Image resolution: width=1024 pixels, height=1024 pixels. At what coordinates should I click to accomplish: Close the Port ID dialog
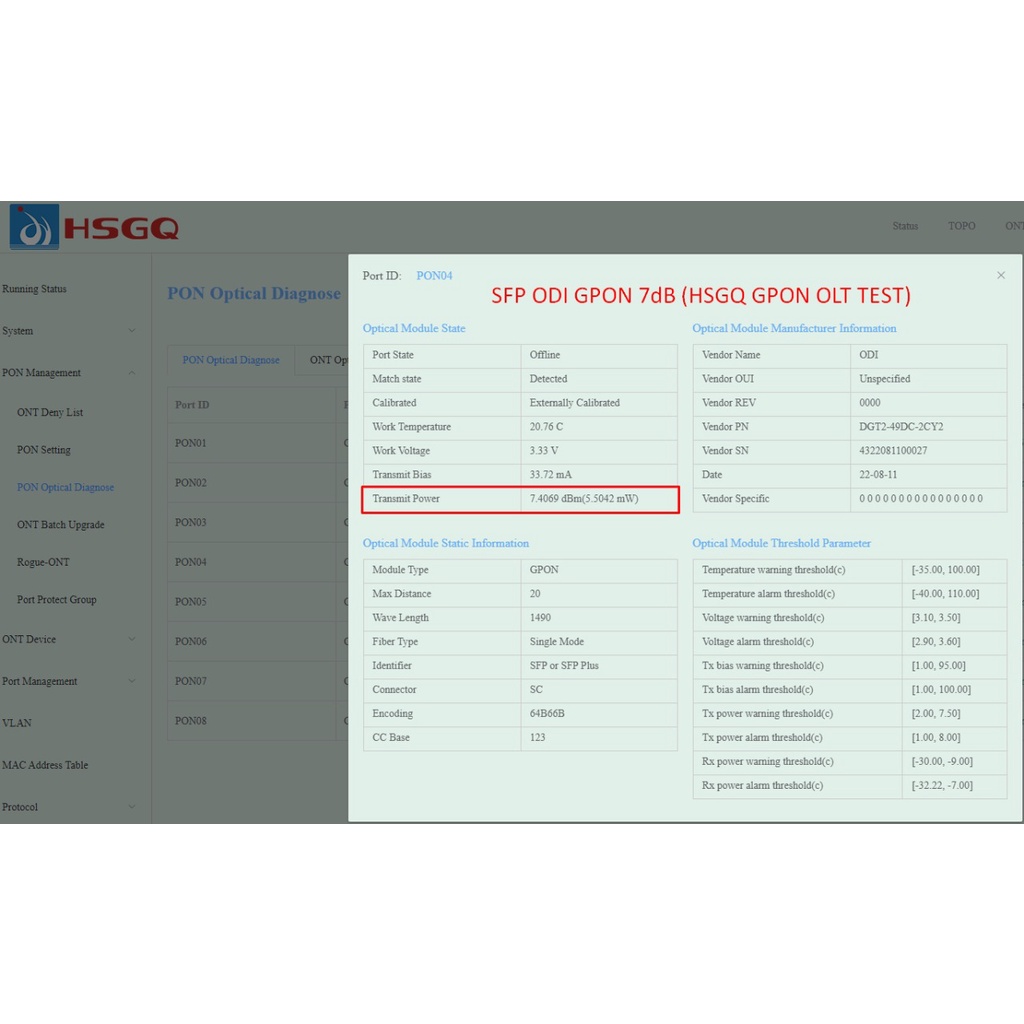pos(1001,275)
